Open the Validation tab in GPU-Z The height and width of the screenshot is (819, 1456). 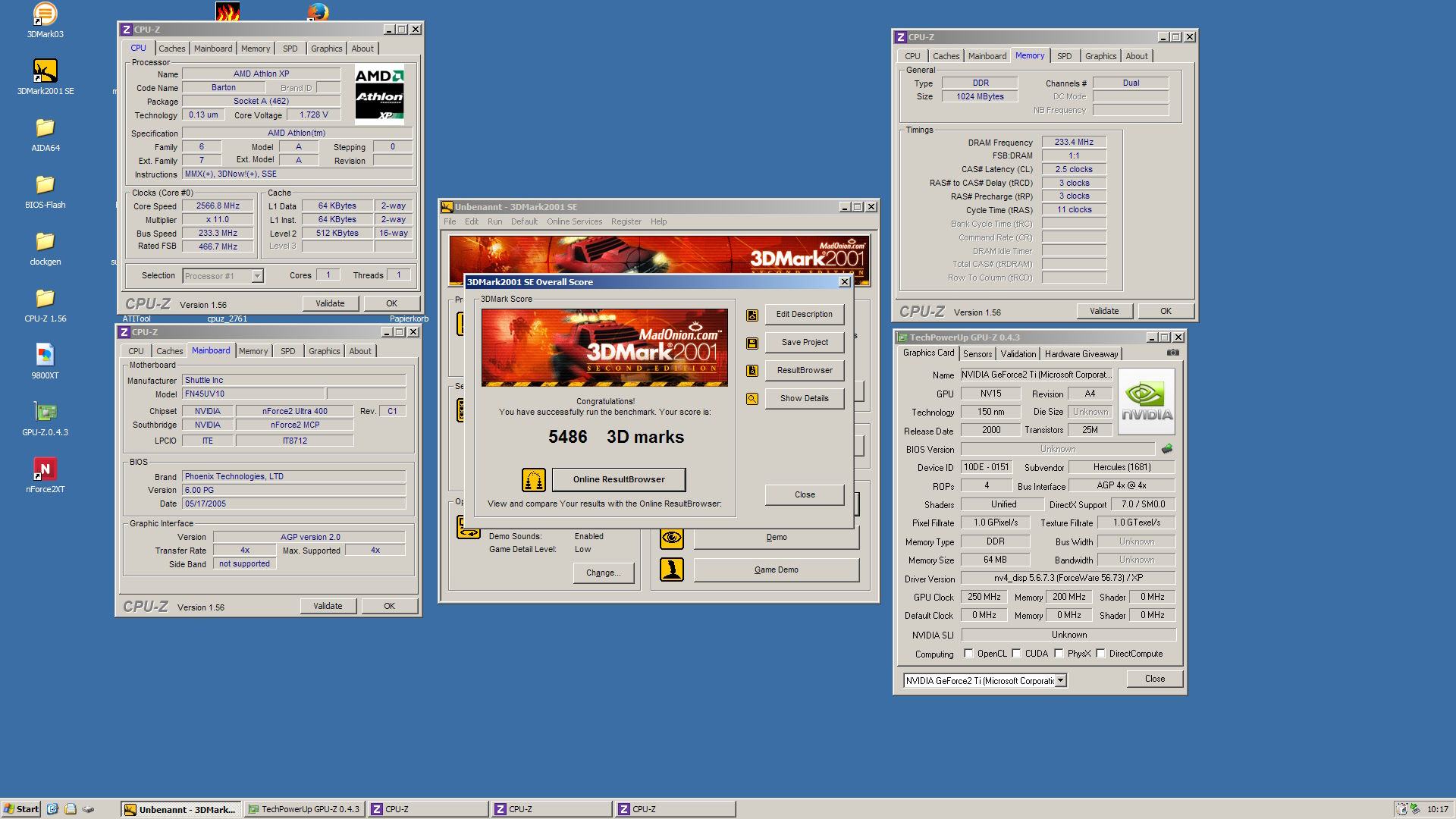1018,354
